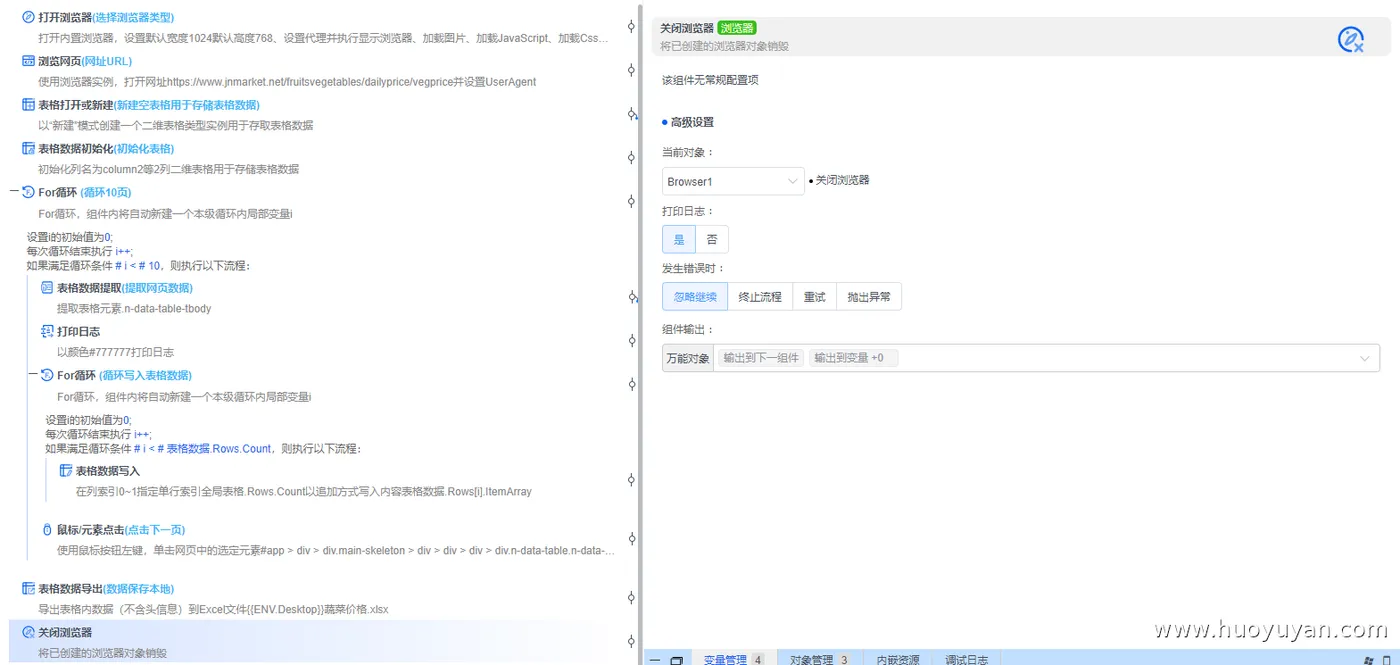The image size is (1400, 665).
Task: Click the 输出到变量 +0 tag
Action: tap(853, 358)
